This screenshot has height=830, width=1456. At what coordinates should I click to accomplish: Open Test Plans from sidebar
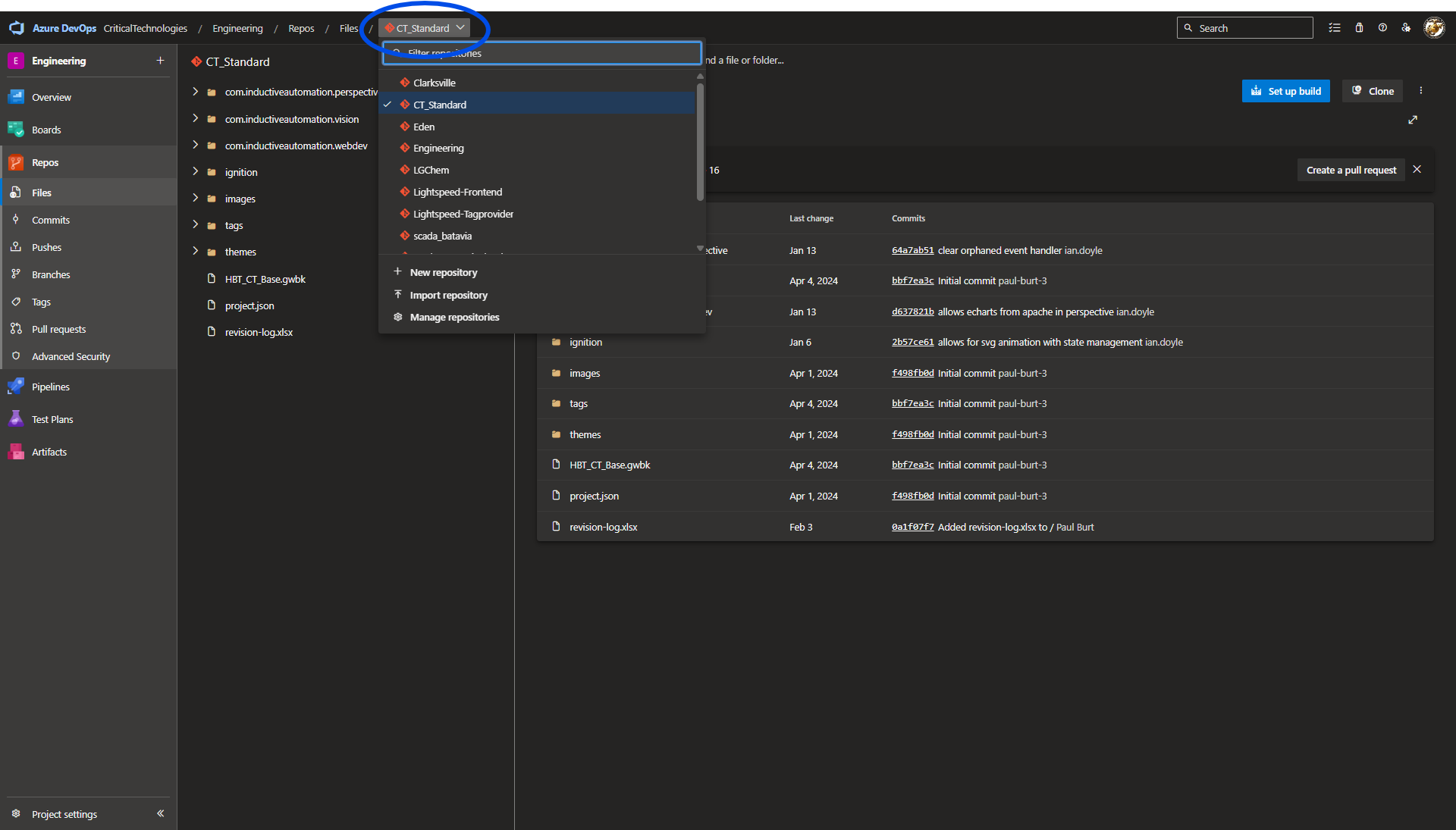tap(52, 419)
